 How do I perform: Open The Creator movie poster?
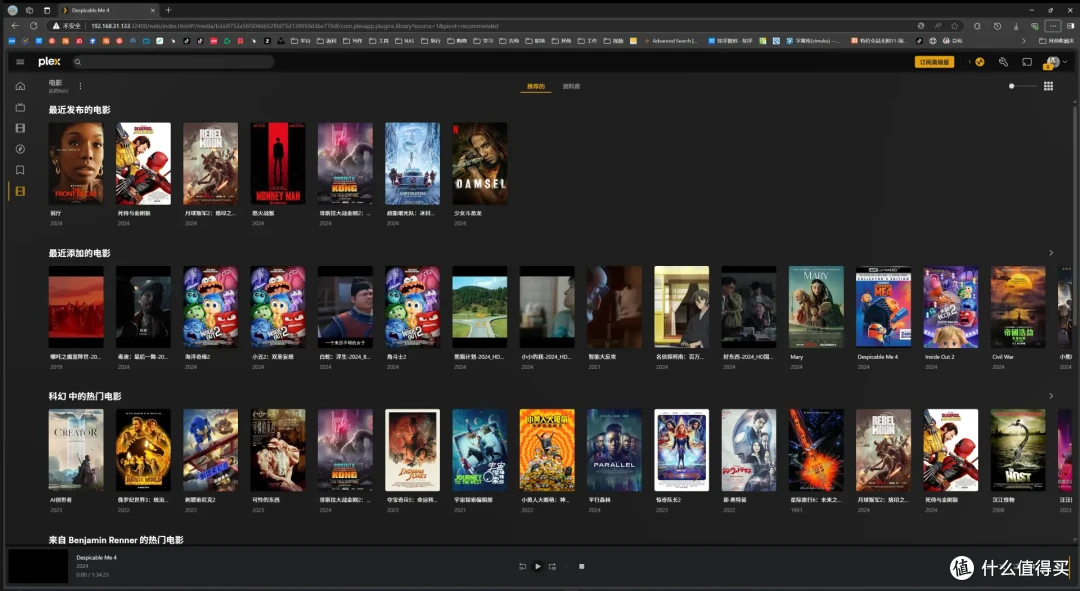click(x=76, y=450)
